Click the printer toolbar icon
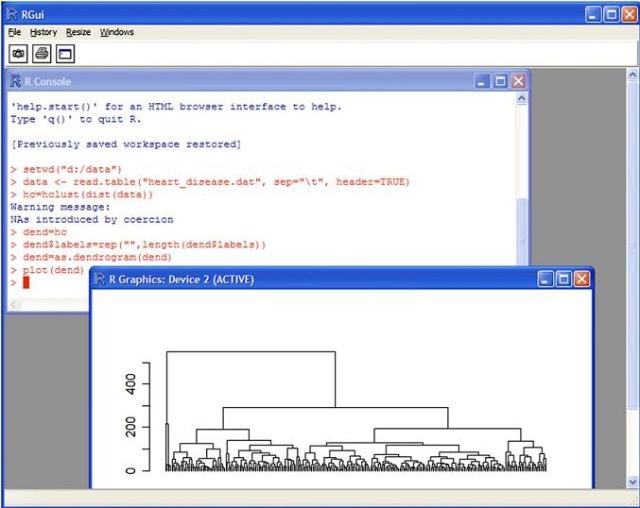This screenshot has height=508, width=640. click(42, 53)
